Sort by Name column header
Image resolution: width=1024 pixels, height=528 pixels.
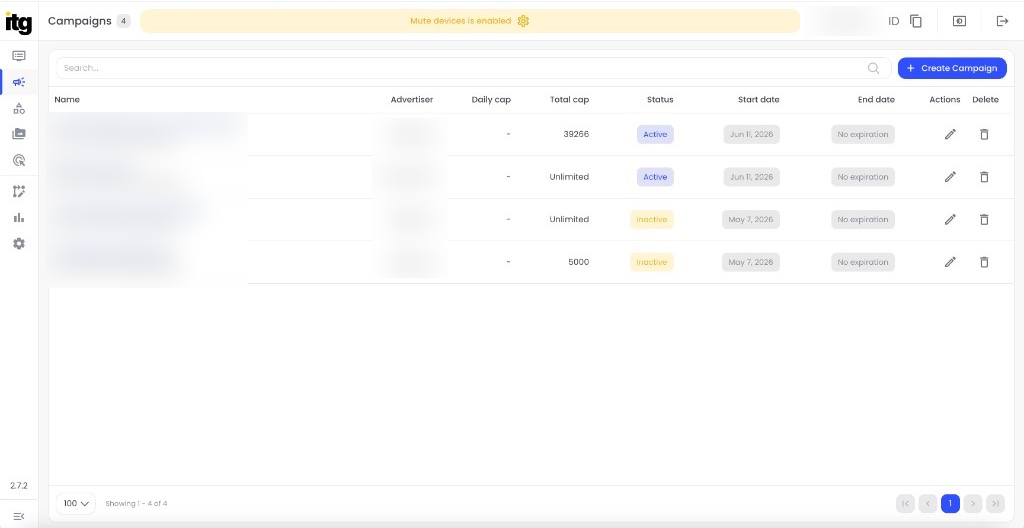tap(67, 100)
